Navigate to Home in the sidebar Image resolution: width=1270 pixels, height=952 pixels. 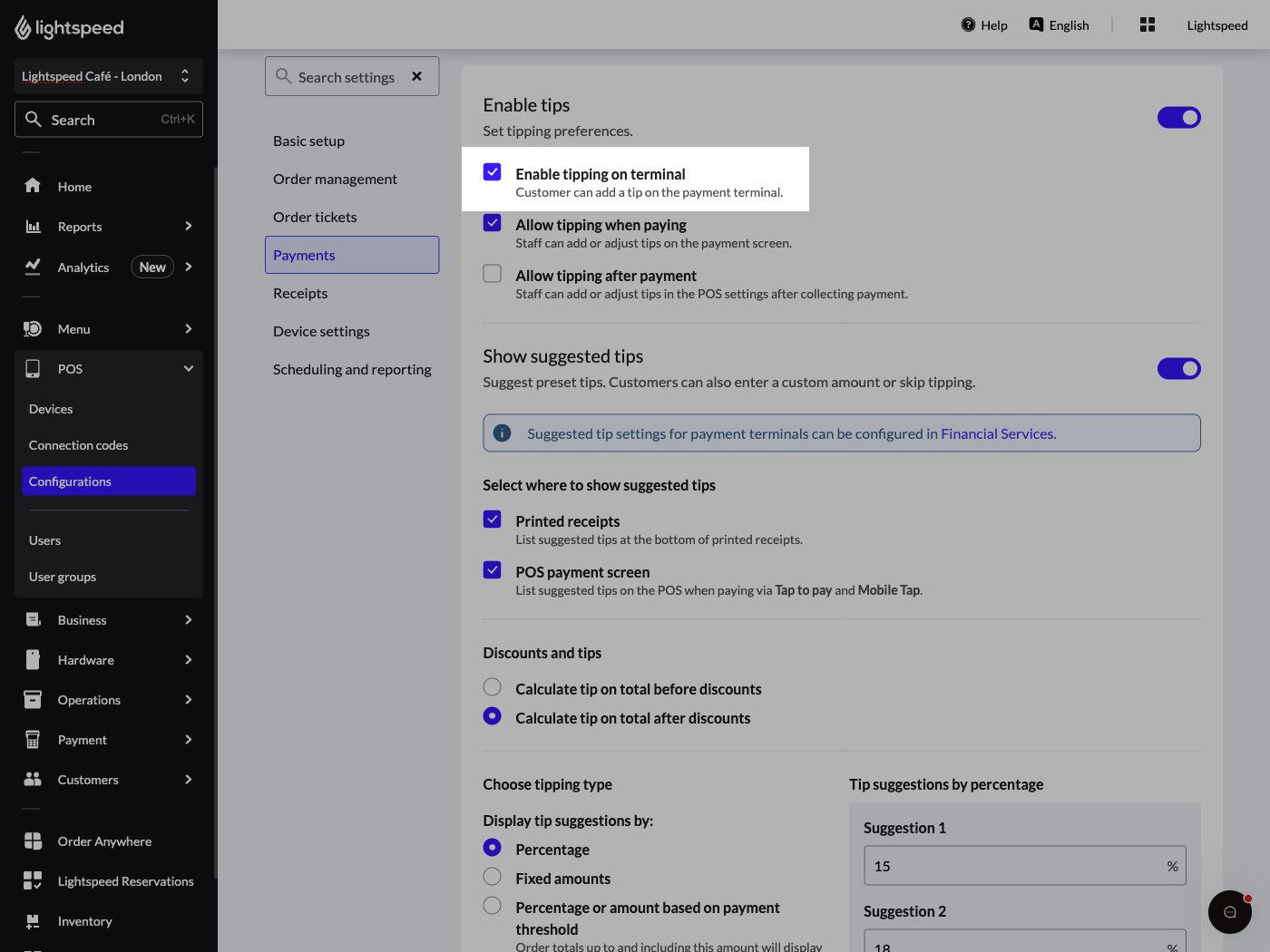(73, 186)
